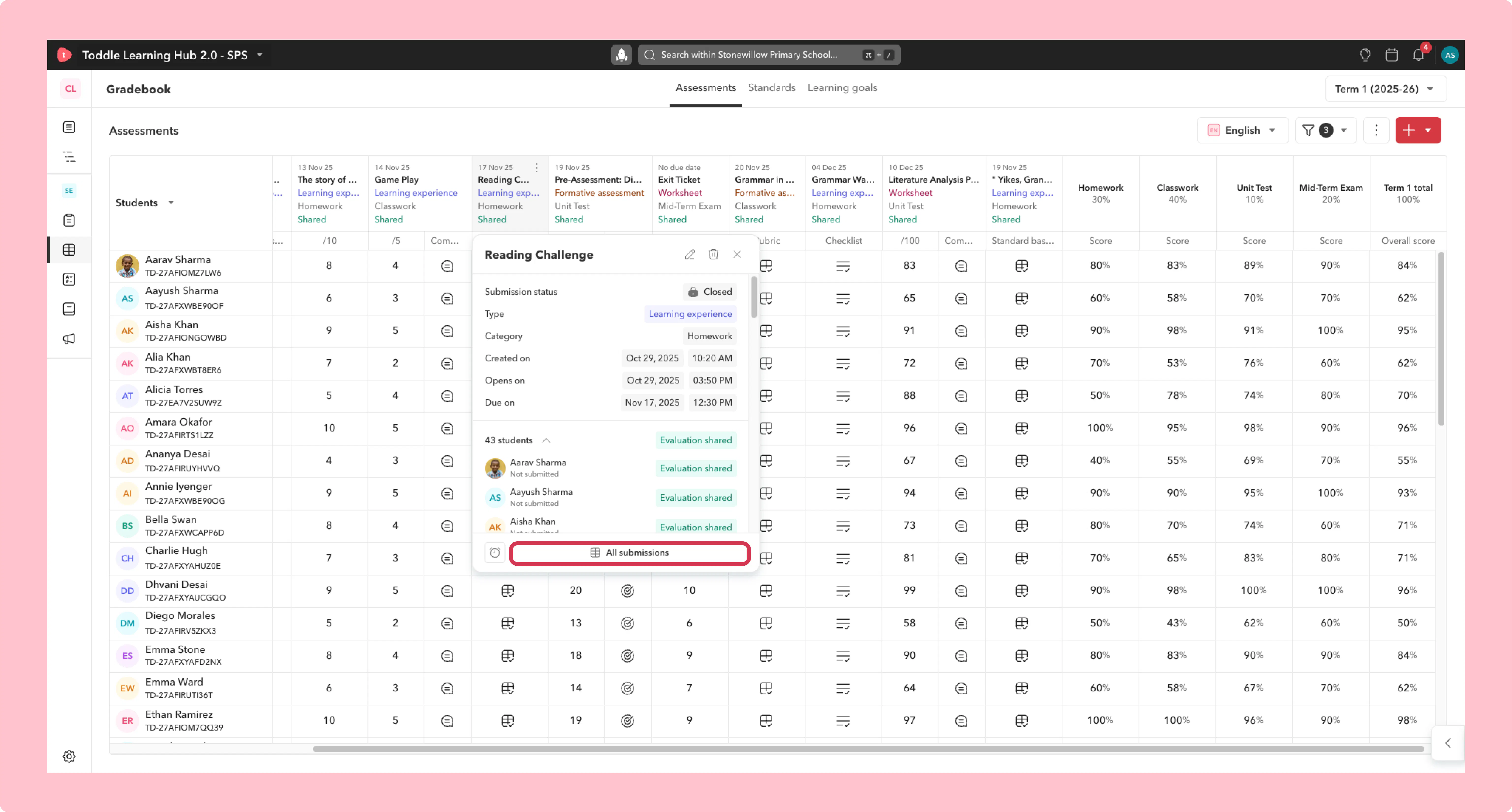1512x812 pixels.
Task: Click the Toddle logo icon
Action: [64, 55]
